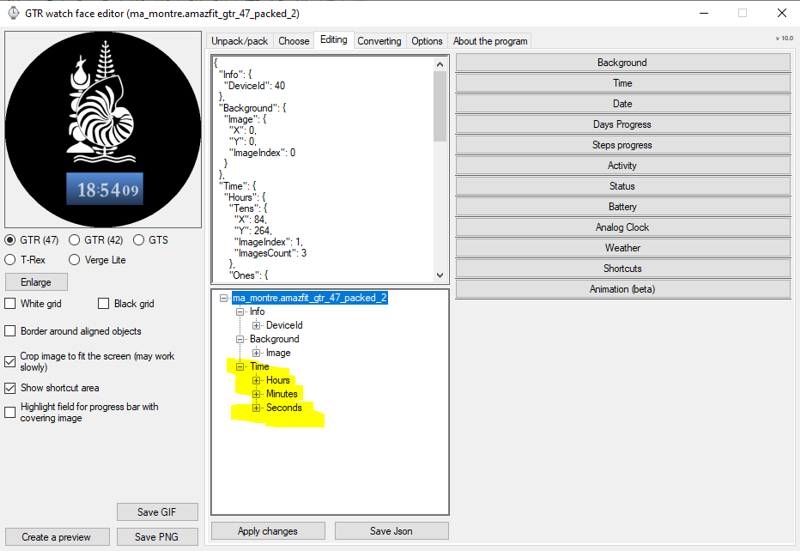Select the GTR (42) radio button

(74, 240)
